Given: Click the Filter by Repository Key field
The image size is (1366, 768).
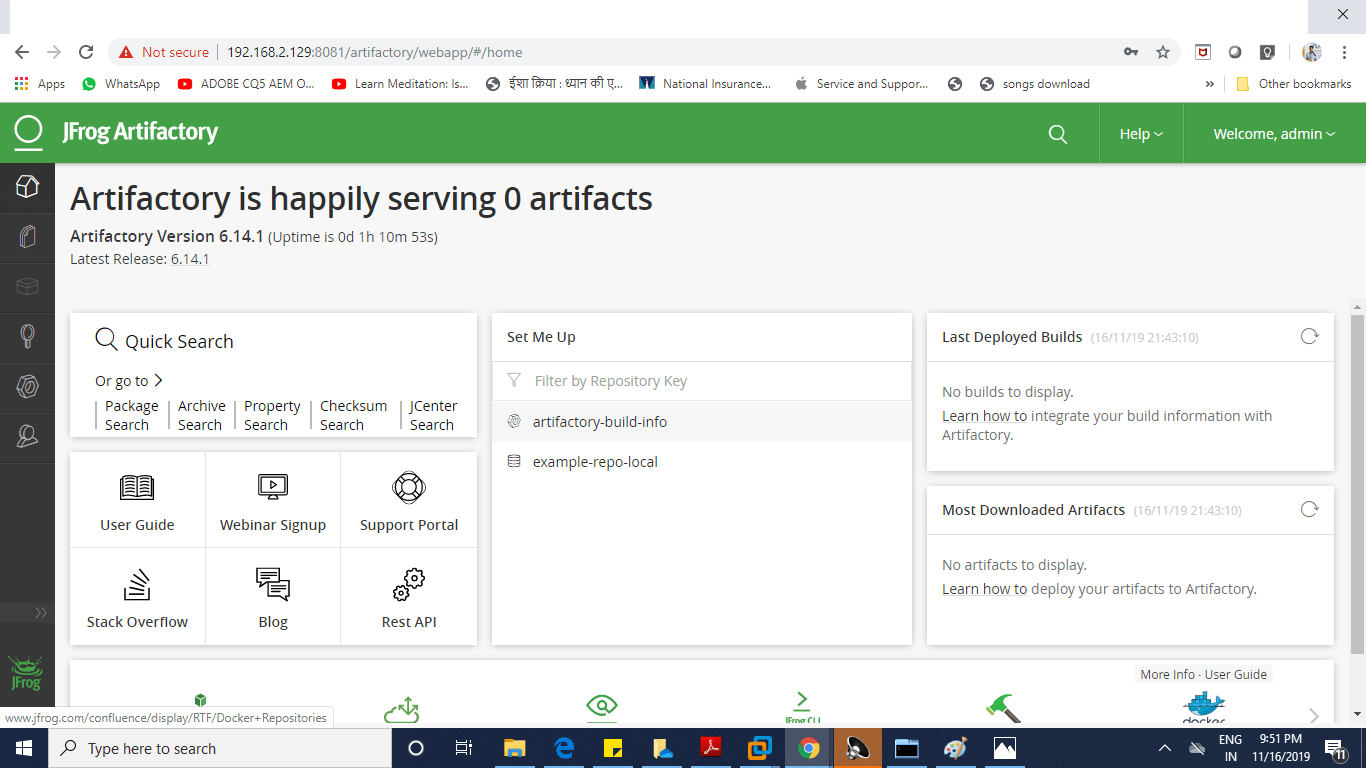Looking at the screenshot, I should [702, 381].
